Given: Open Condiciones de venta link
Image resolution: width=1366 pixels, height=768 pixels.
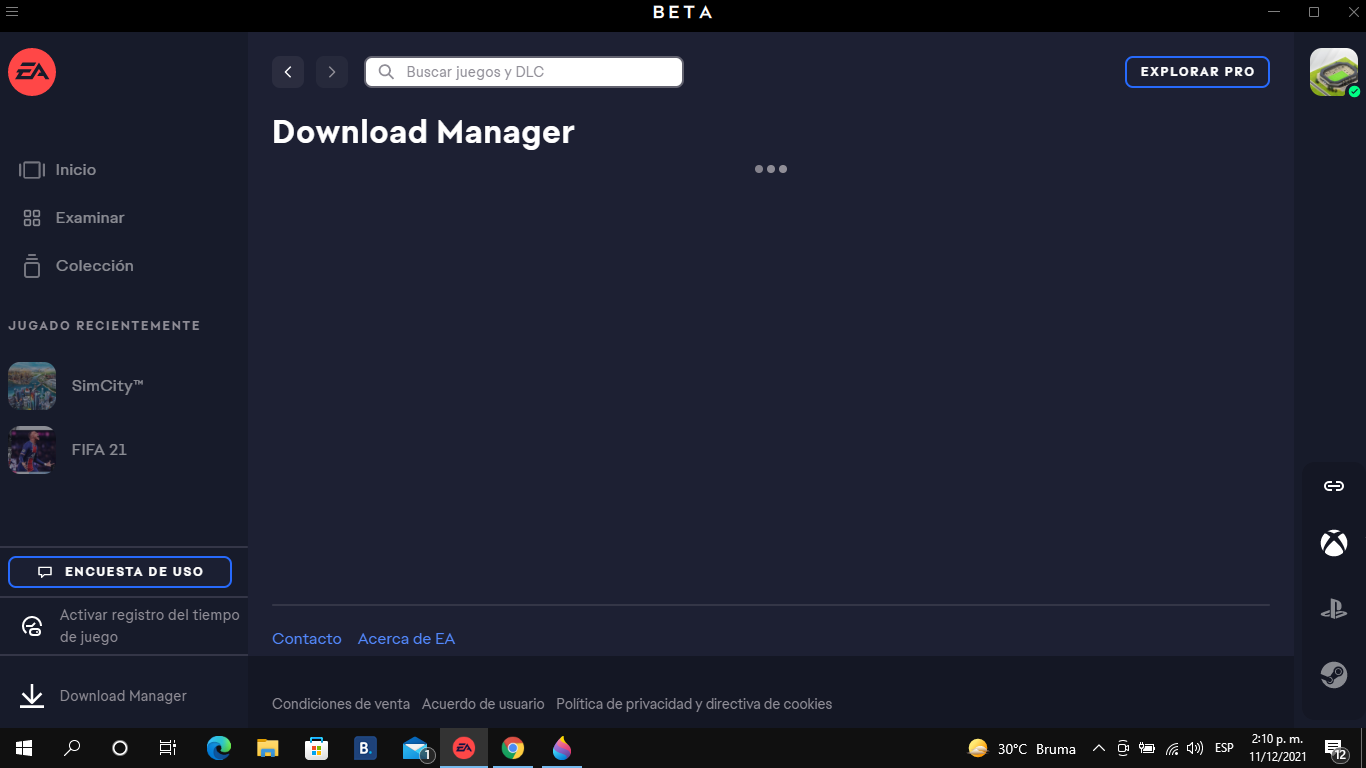Looking at the screenshot, I should (341, 704).
